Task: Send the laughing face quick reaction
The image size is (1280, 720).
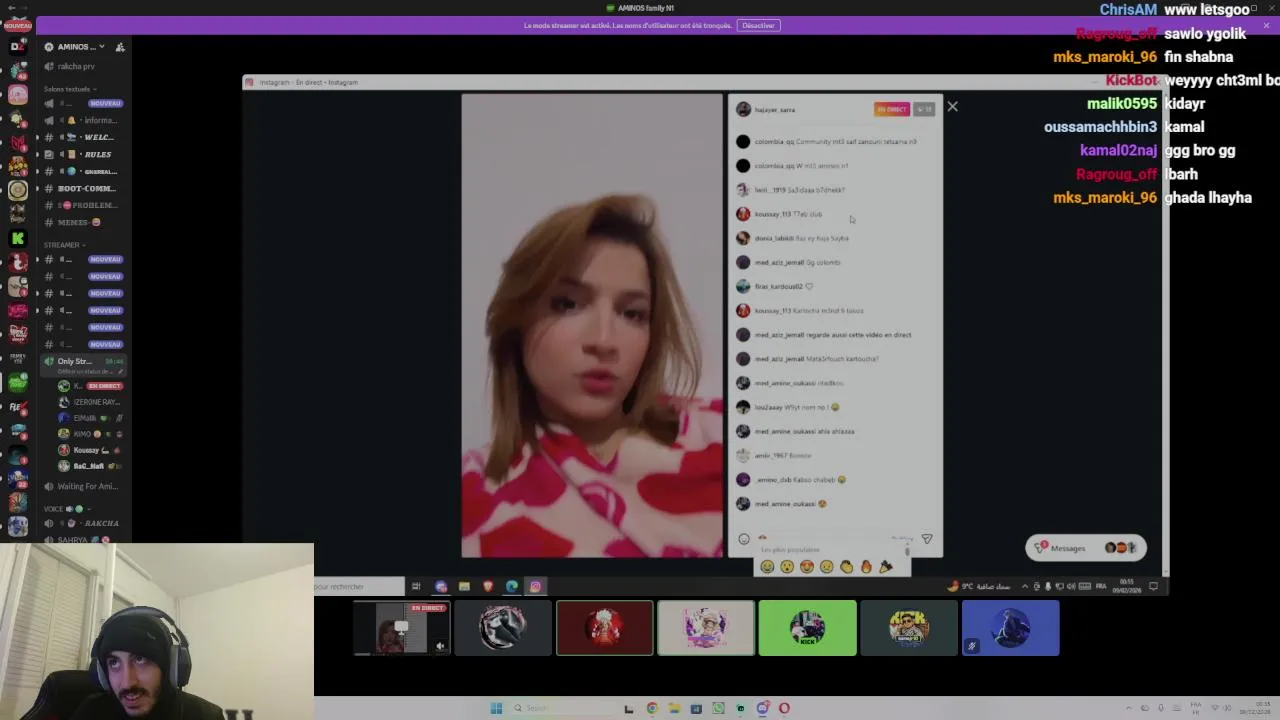Action: coord(767,567)
